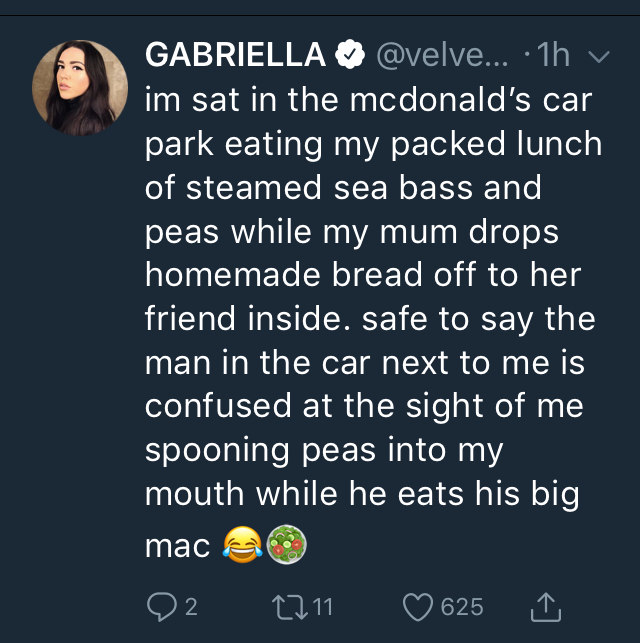This screenshot has height=643, width=640.
Task: Open tweet options with the down chevron
Action: tap(599, 58)
